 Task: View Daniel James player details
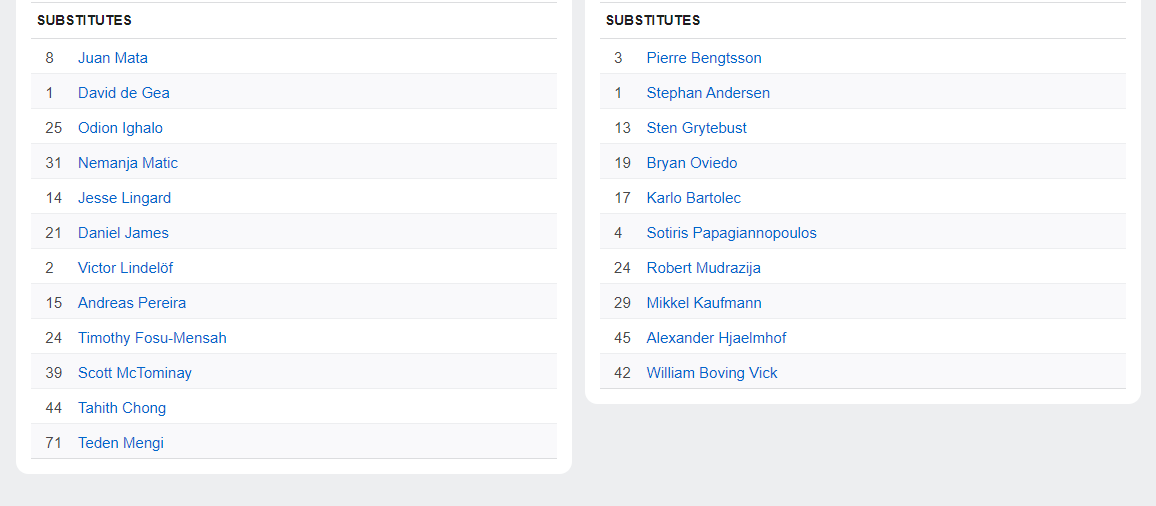click(x=123, y=233)
